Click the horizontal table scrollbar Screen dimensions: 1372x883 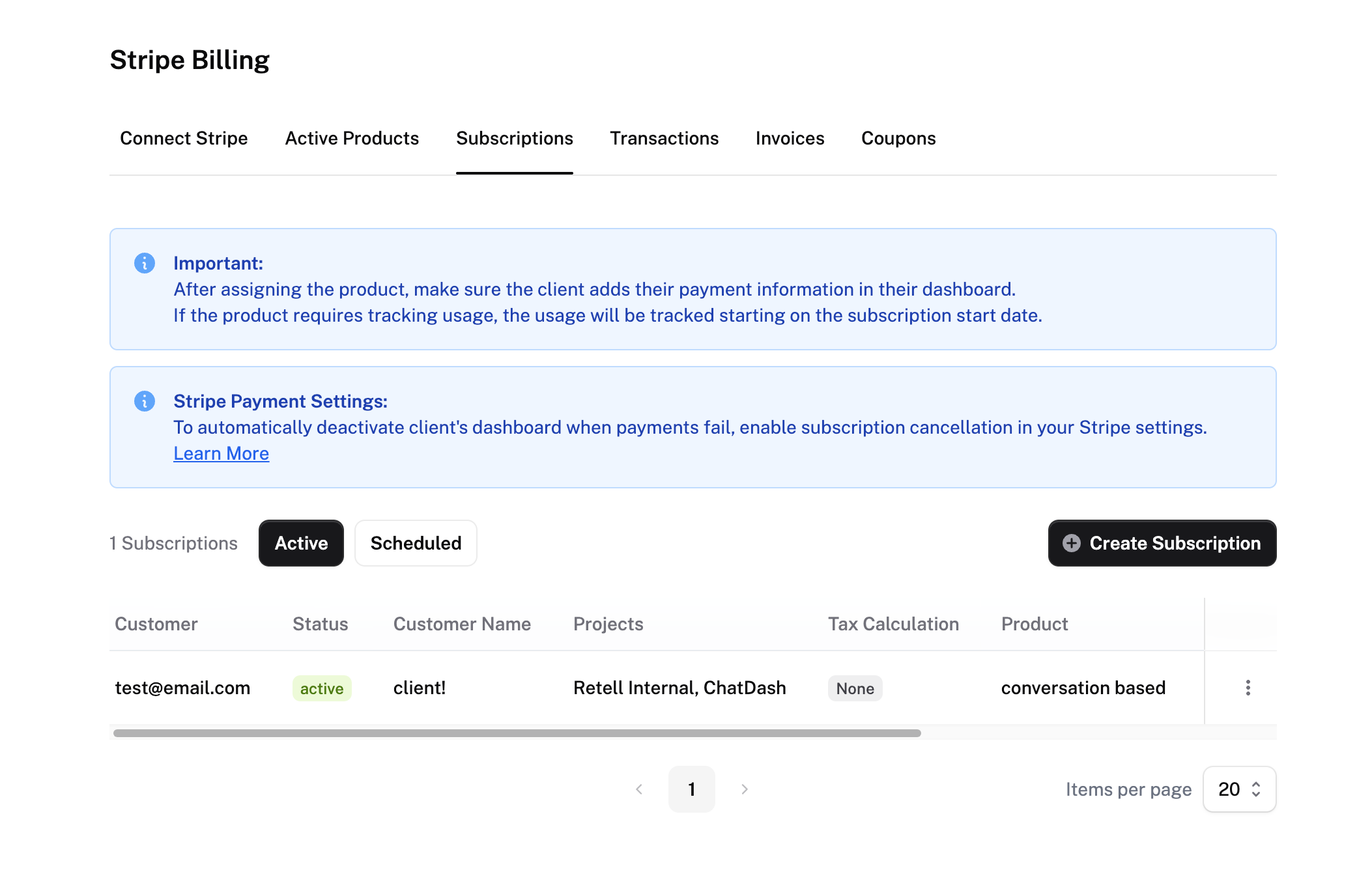tap(517, 733)
